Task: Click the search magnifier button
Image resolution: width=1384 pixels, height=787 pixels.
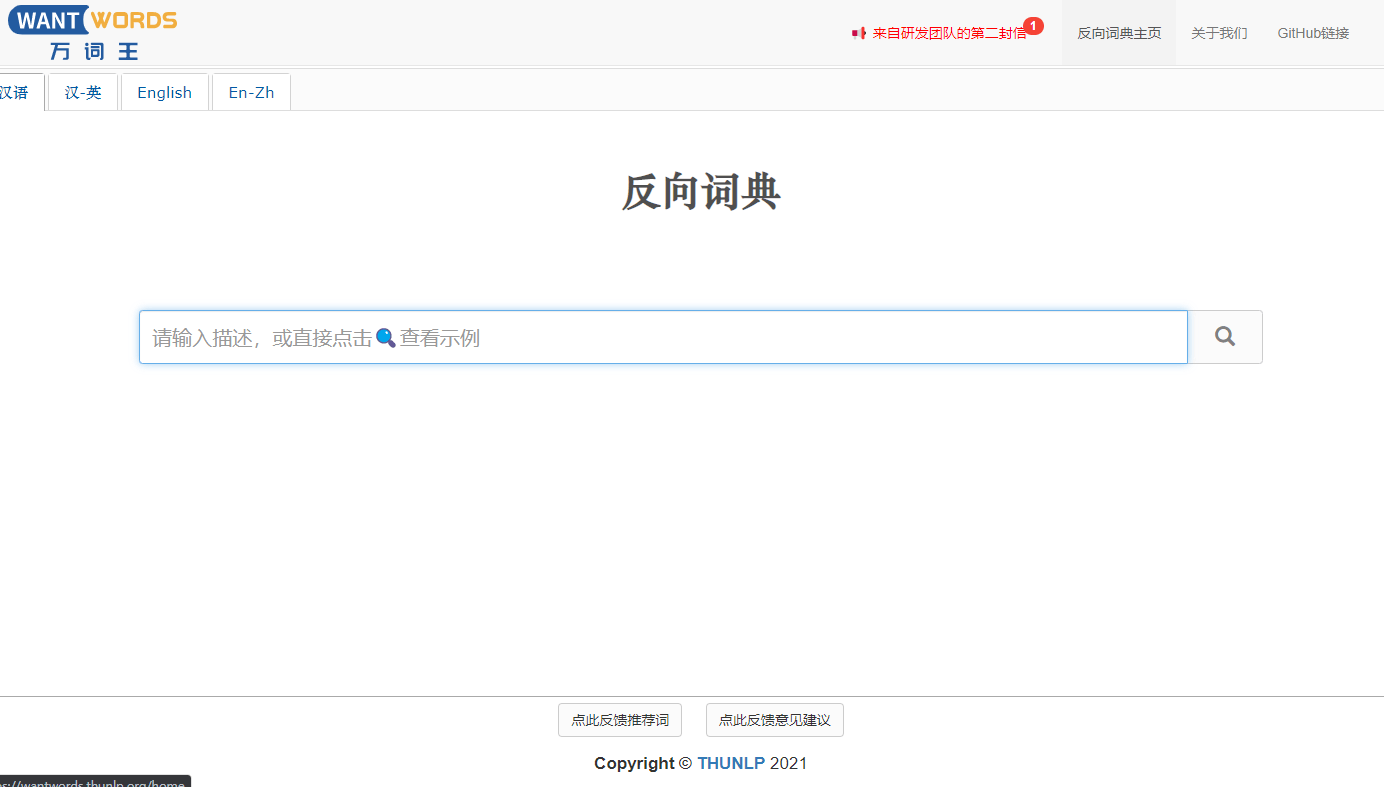Action: pos(1224,337)
